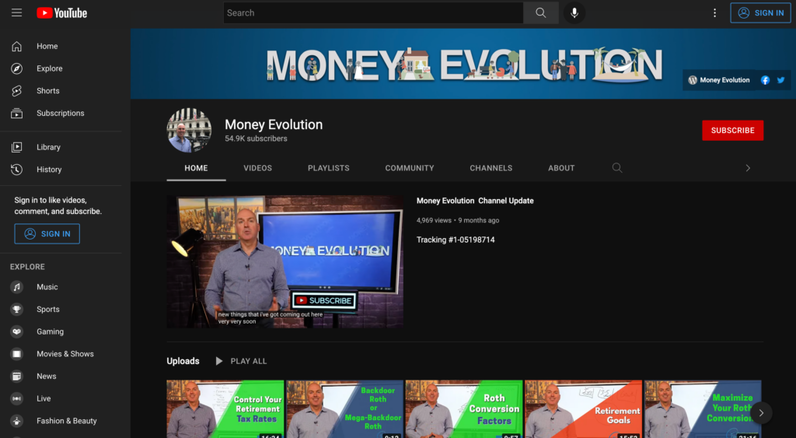This screenshot has width=796, height=438.
Task: Show more channel tabs chevron
Action: [x=748, y=168]
